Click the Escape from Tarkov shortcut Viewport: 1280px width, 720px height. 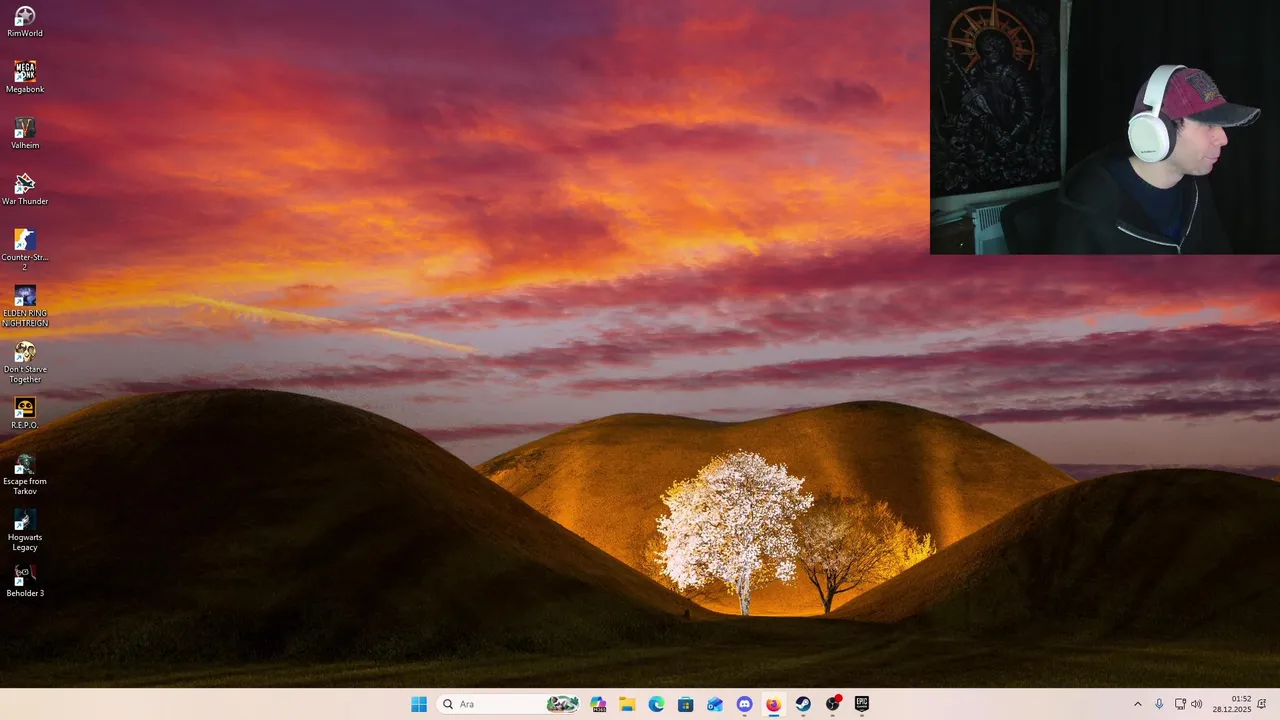coord(25,474)
